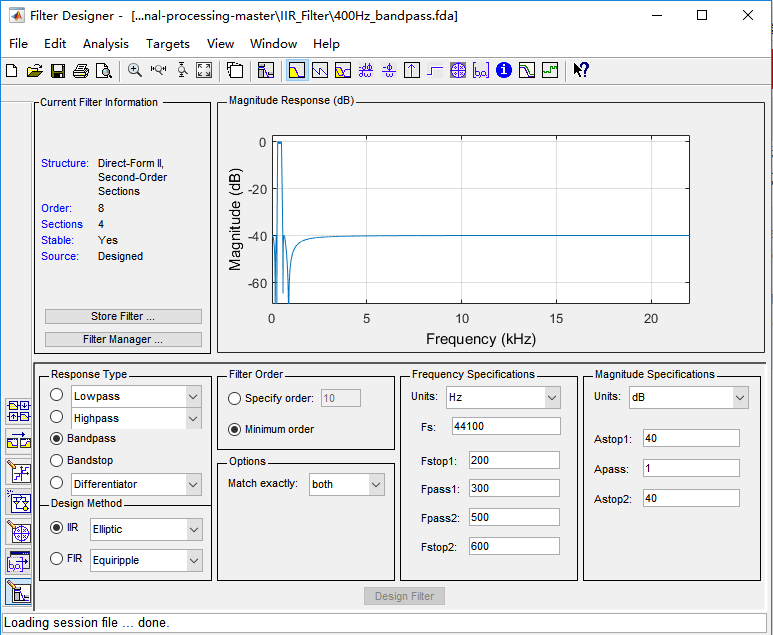Display the Group Delay response icon

pos(366,71)
